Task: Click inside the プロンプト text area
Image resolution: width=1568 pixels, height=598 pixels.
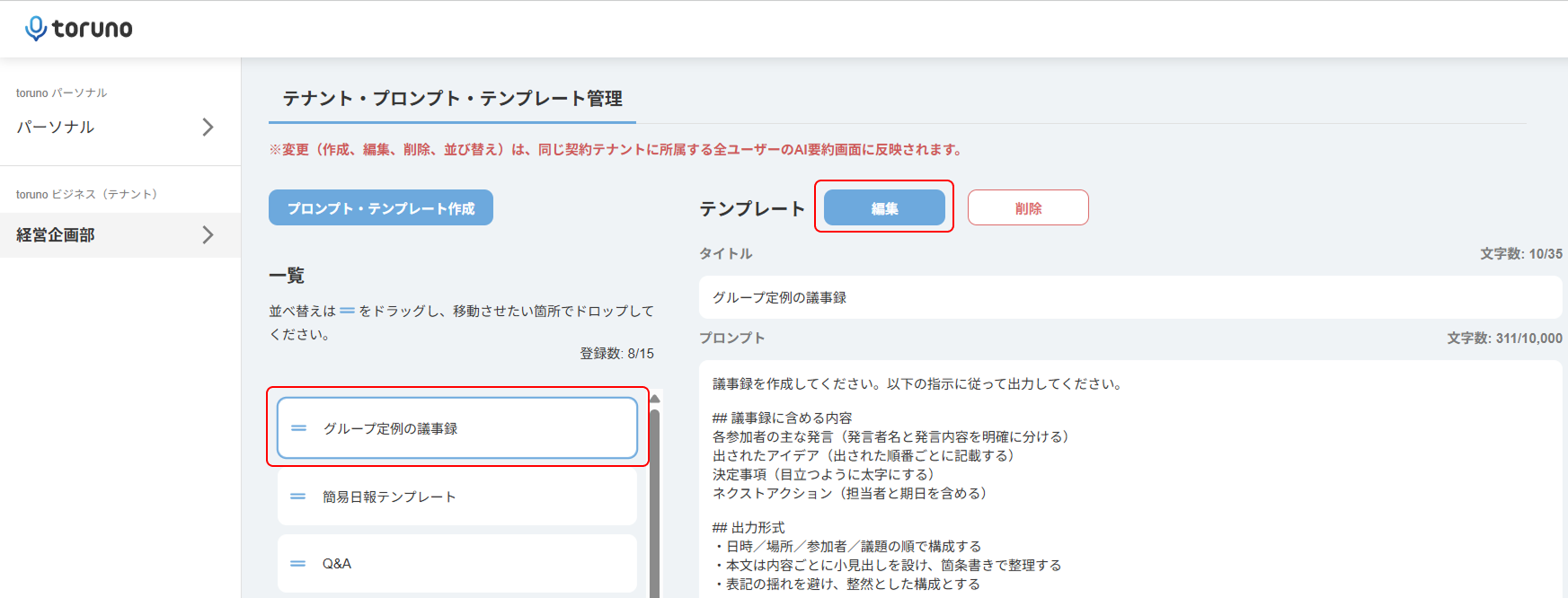Action: [x=1130, y=479]
